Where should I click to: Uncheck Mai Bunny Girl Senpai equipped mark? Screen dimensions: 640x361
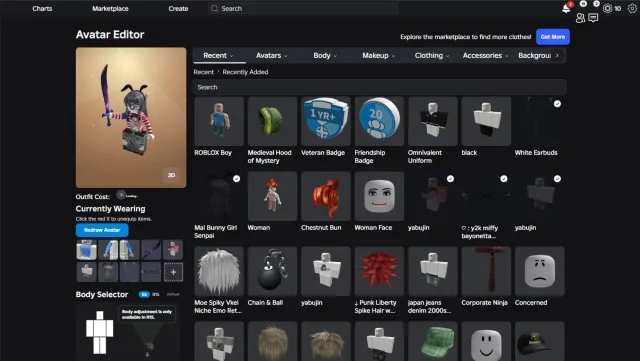[236, 178]
